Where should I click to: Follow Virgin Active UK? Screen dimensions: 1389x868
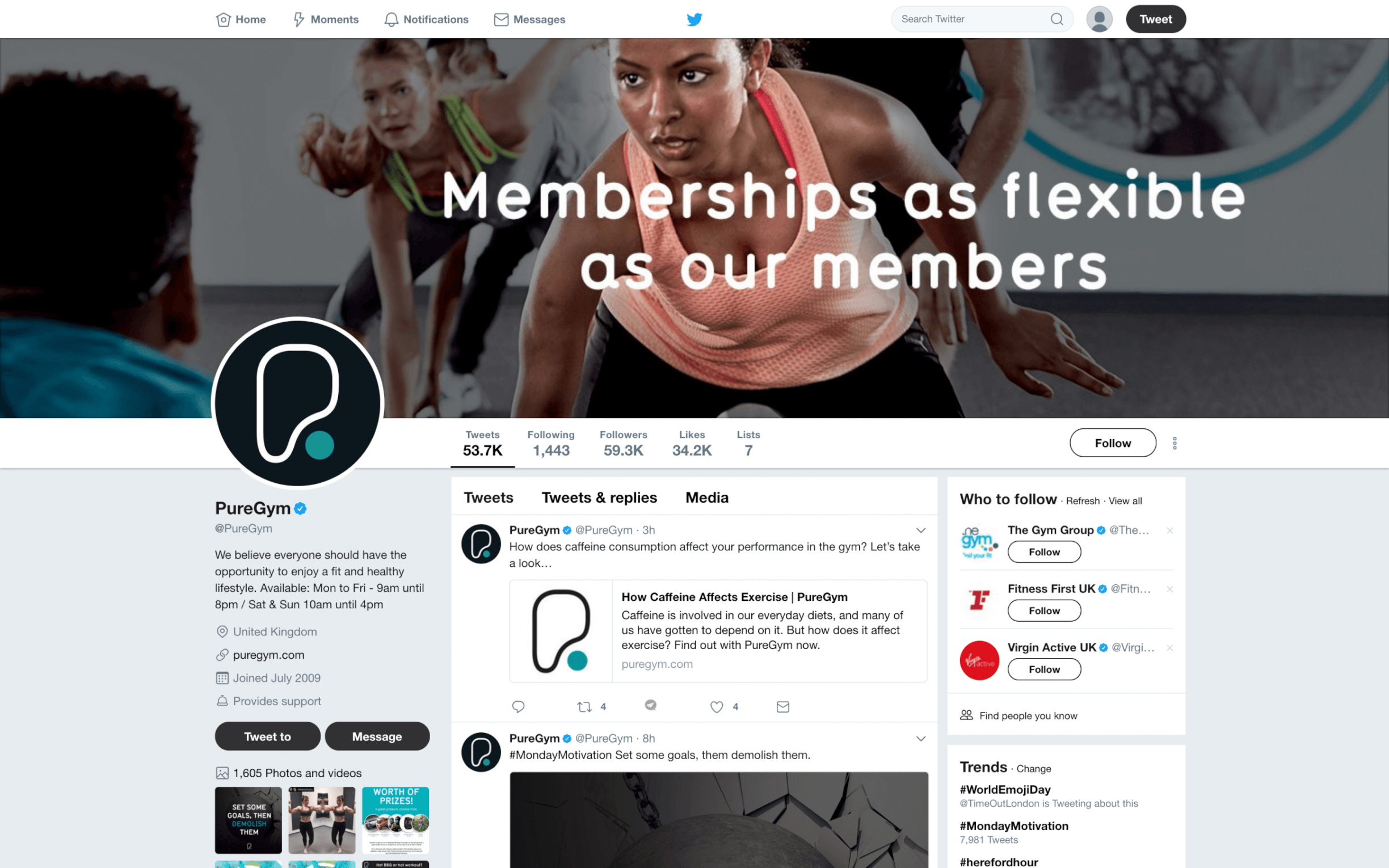click(1044, 669)
